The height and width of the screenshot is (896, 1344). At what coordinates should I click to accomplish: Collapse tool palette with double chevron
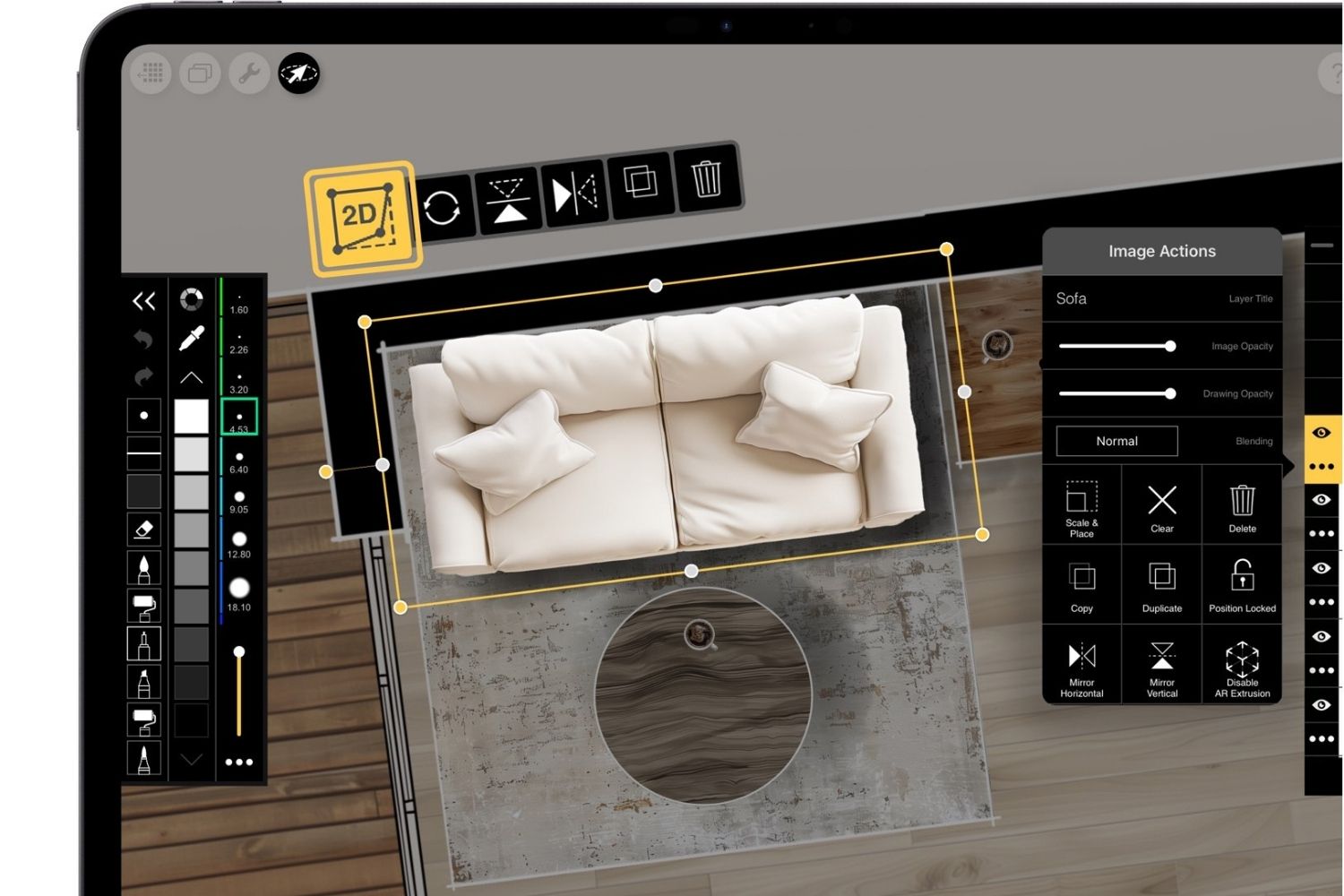coord(143,301)
